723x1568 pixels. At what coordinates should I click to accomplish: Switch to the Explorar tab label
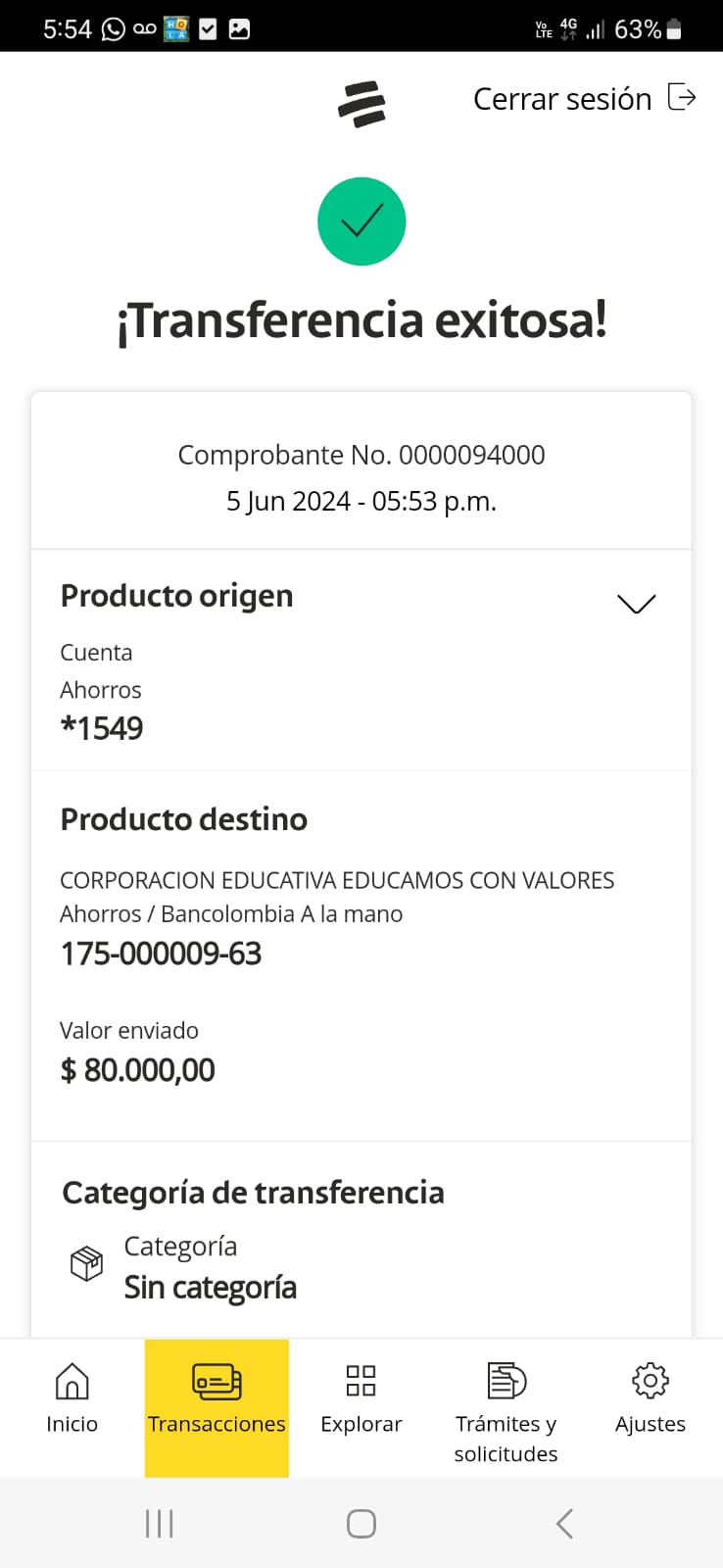[x=361, y=1424]
